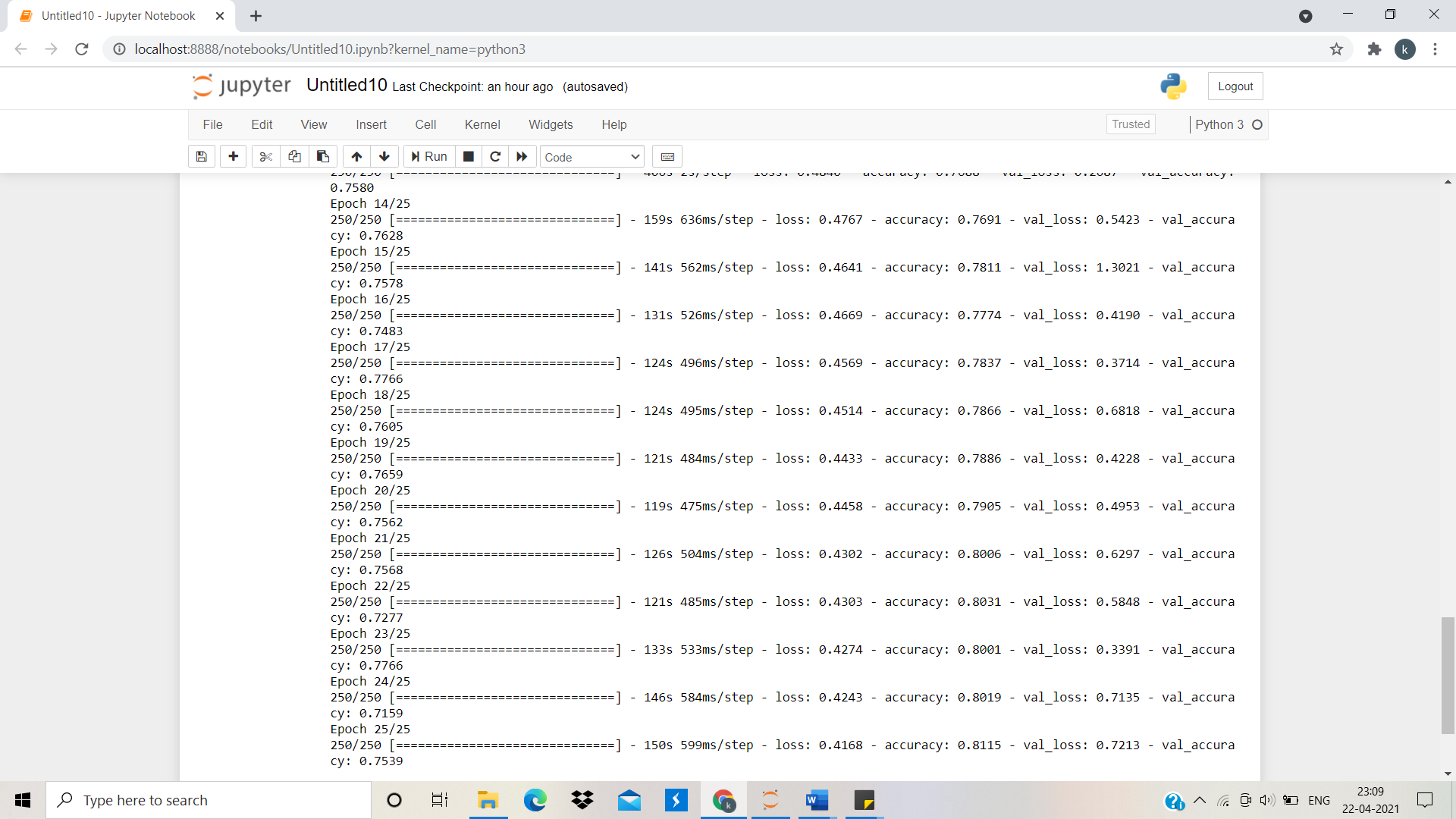1456x819 pixels.
Task: Open Microsoft Word from the taskbar
Action: [817, 800]
